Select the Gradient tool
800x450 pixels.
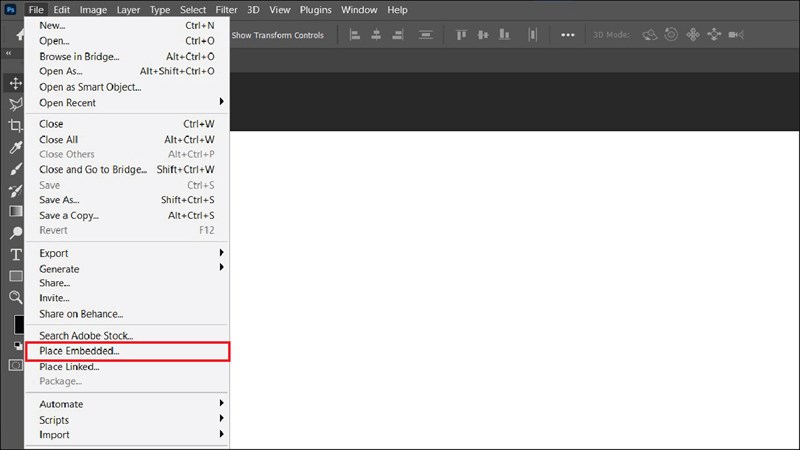coord(15,211)
